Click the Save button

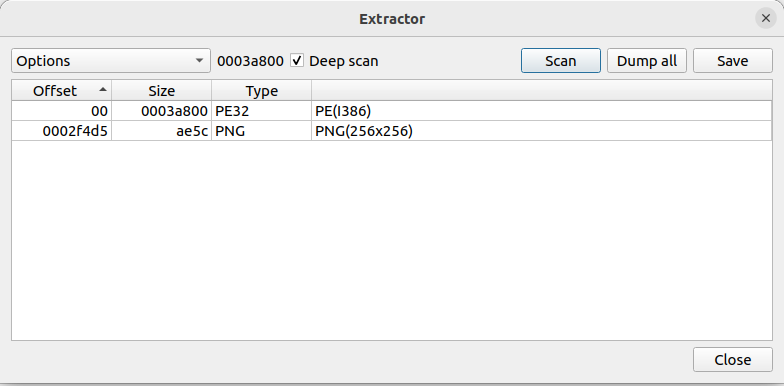(x=732, y=61)
